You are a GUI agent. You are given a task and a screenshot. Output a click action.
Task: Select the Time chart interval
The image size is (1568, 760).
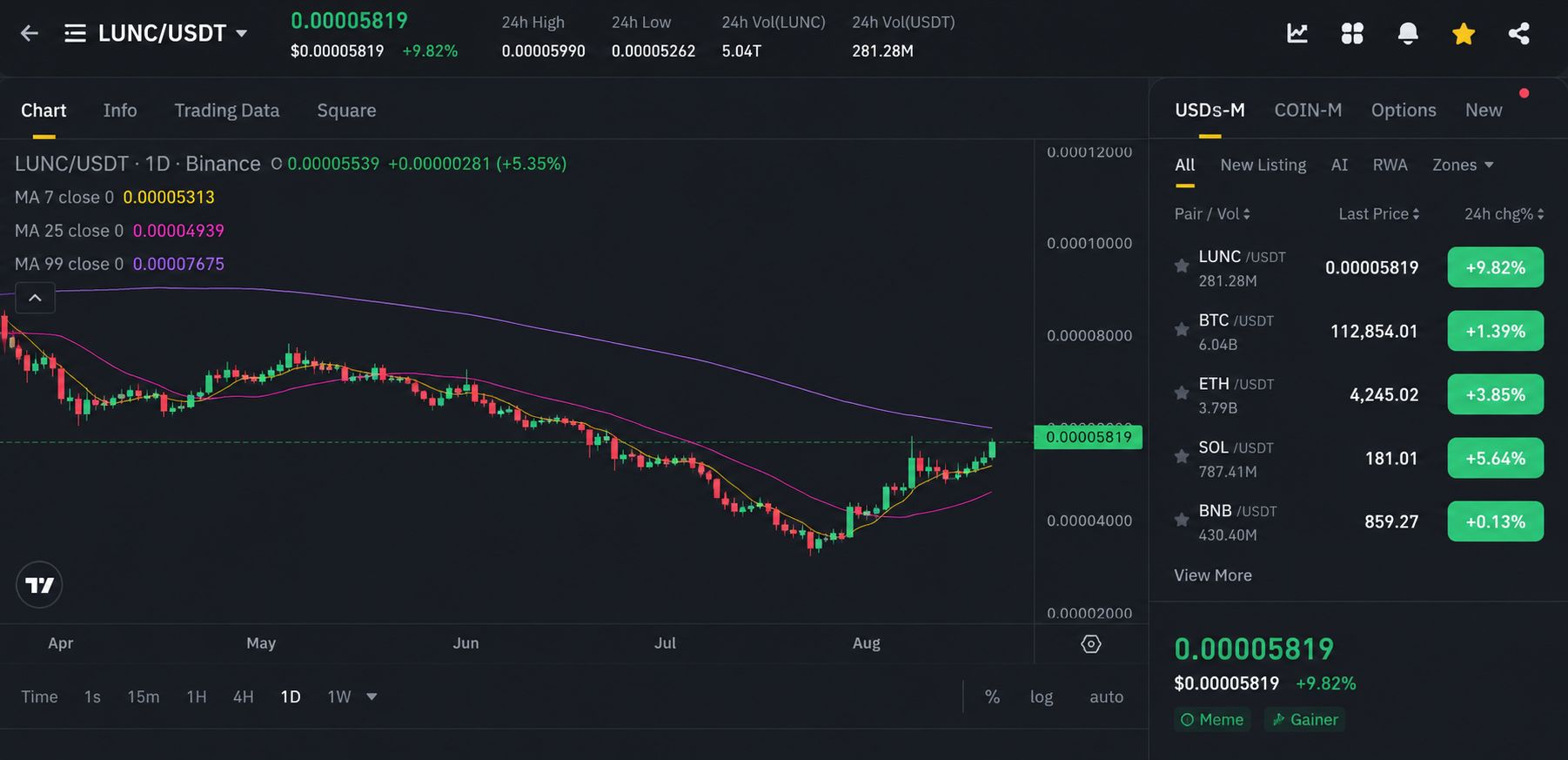[x=39, y=696]
